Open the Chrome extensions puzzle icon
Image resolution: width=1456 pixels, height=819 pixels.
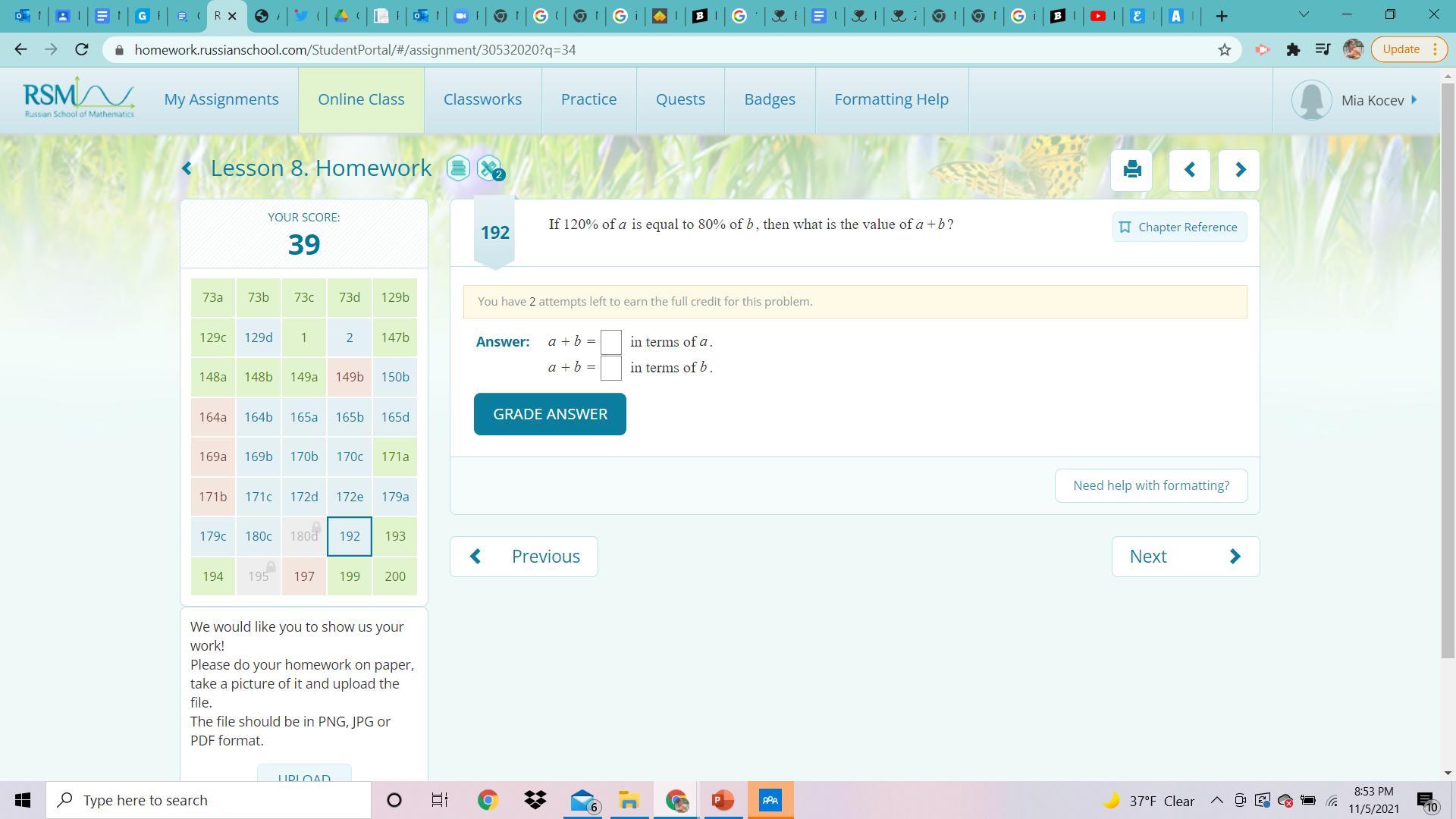pos(1293,50)
